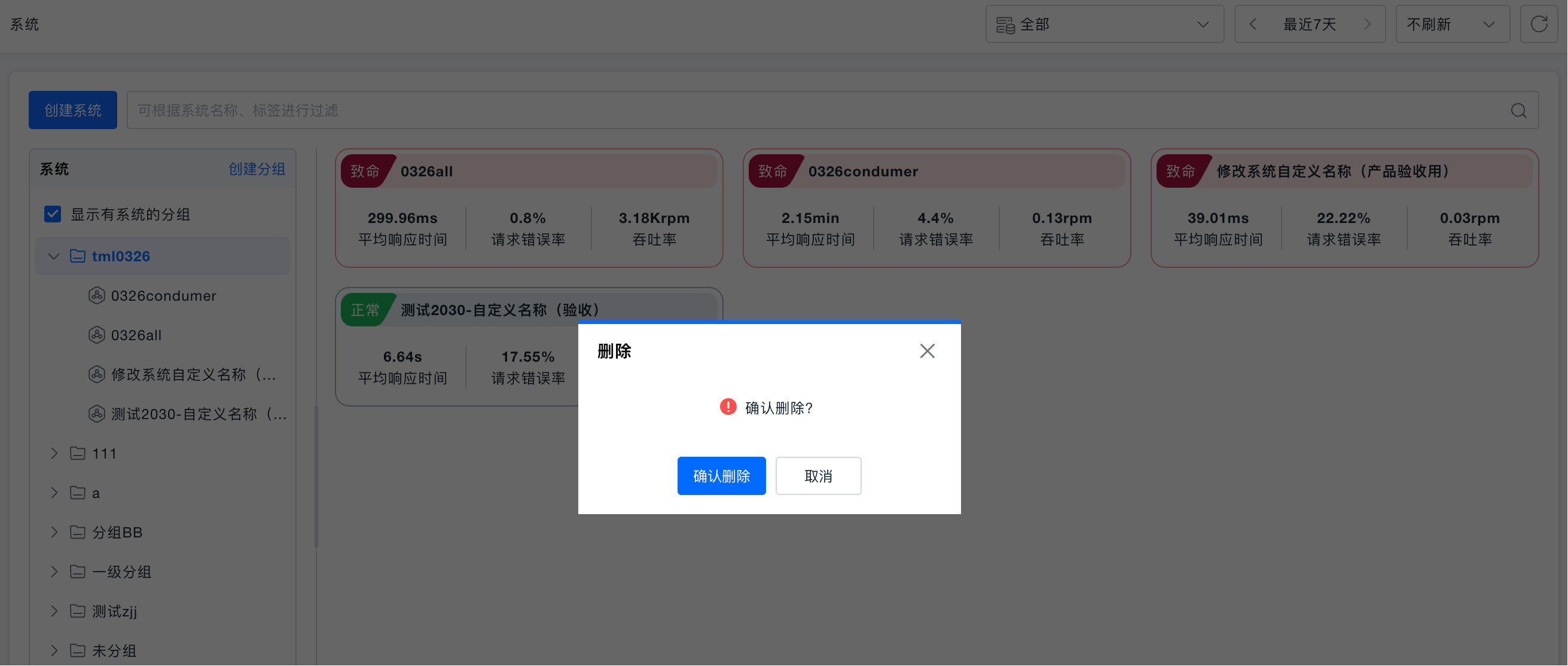This screenshot has width=1568, height=666.
Task: Click the sidebar vertical scrollbar
Action: click(x=316, y=476)
